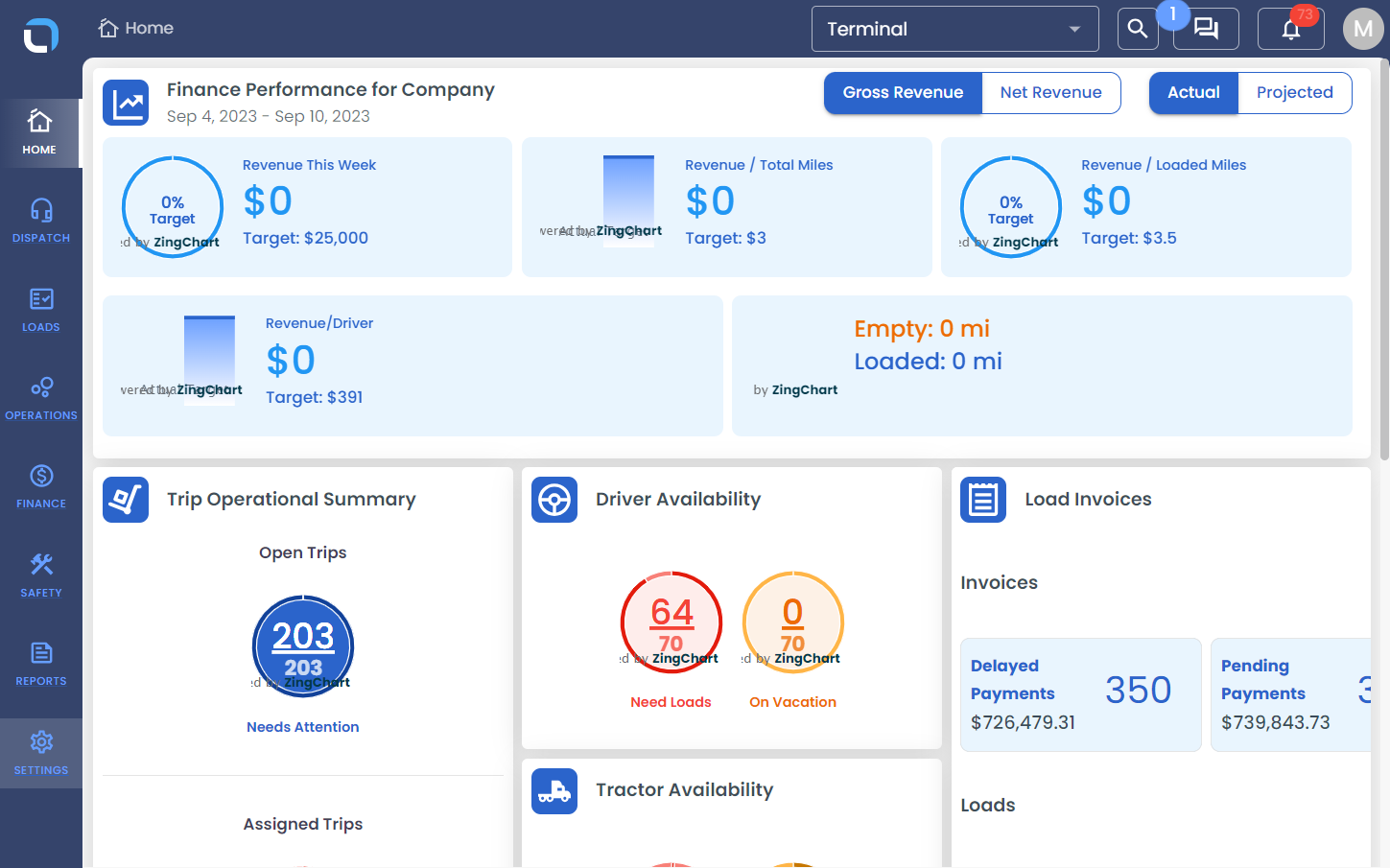Viewport: 1390px width, 868px height.
Task: Select the Actual toggle
Action: coord(1193,93)
